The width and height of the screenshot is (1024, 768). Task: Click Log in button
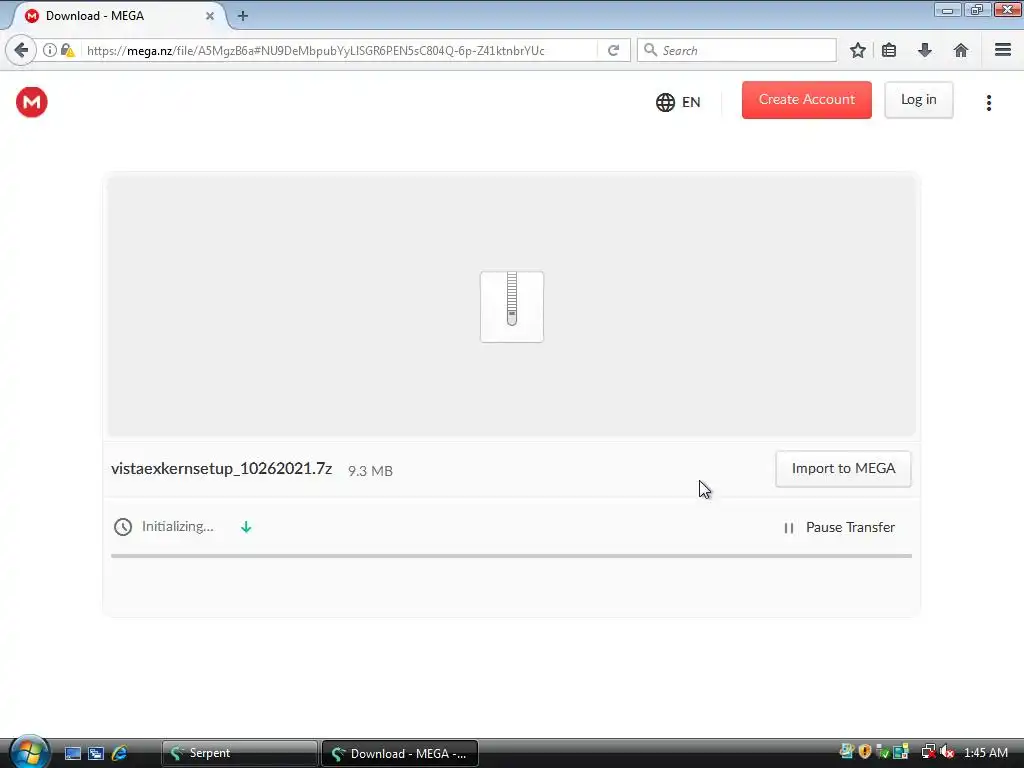(919, 100)
